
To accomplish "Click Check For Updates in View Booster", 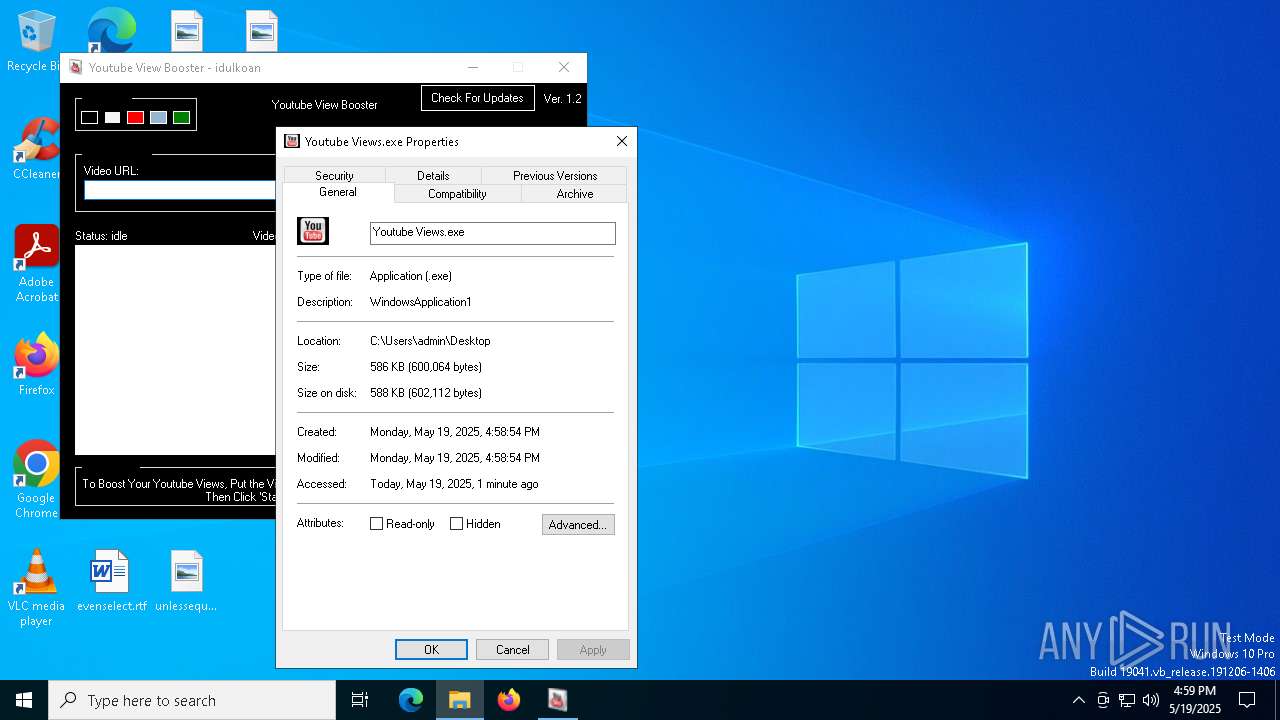I will 477,98.
